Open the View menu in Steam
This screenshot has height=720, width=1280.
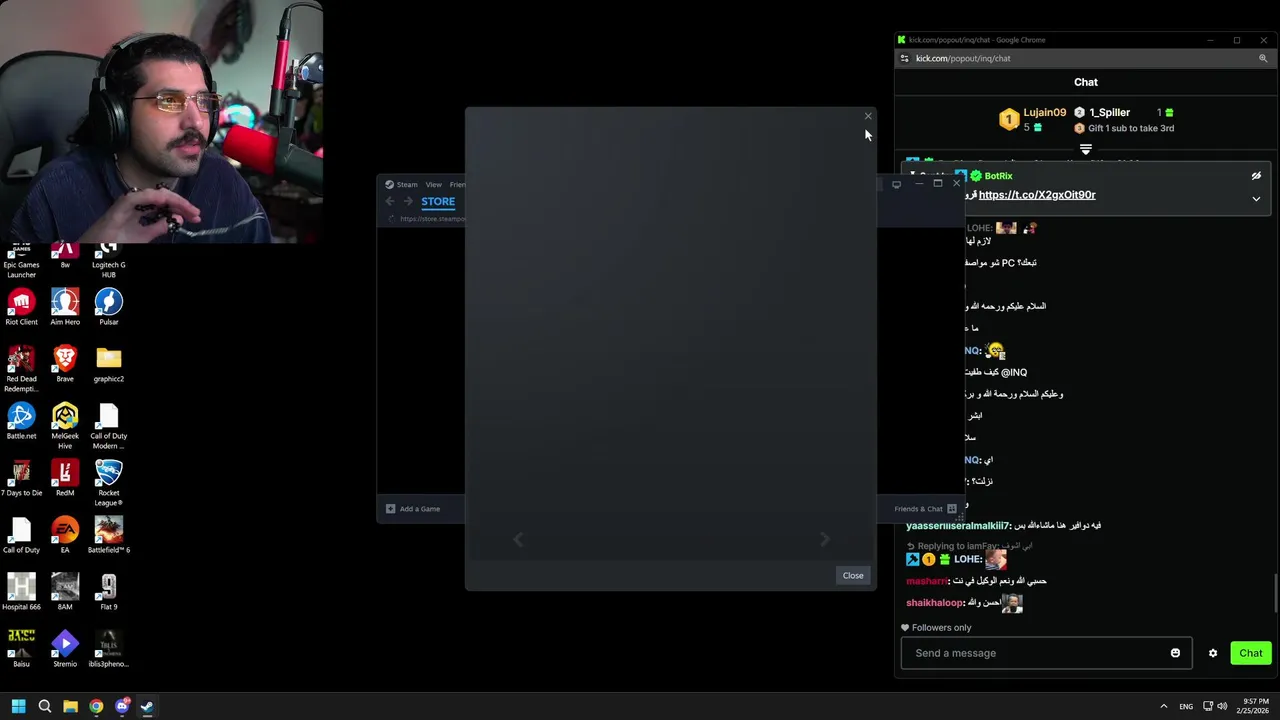pyautogui.click(x=433, y=184)
